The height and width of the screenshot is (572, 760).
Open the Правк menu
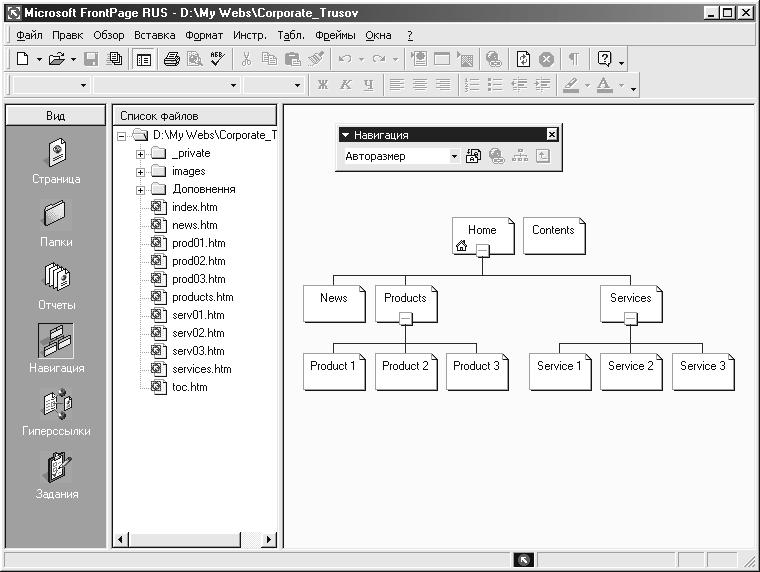pos(67,35)
